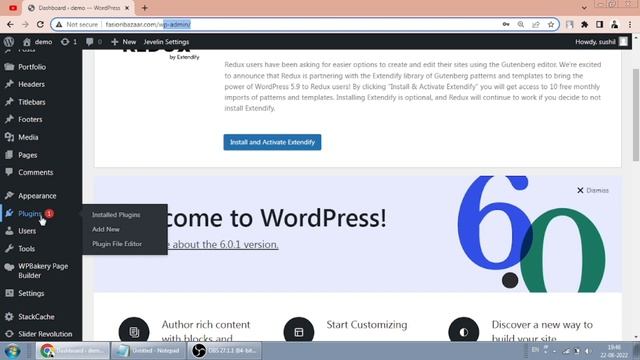
Task: Click the Users icon in sidebar
Action: pos(9,231)
